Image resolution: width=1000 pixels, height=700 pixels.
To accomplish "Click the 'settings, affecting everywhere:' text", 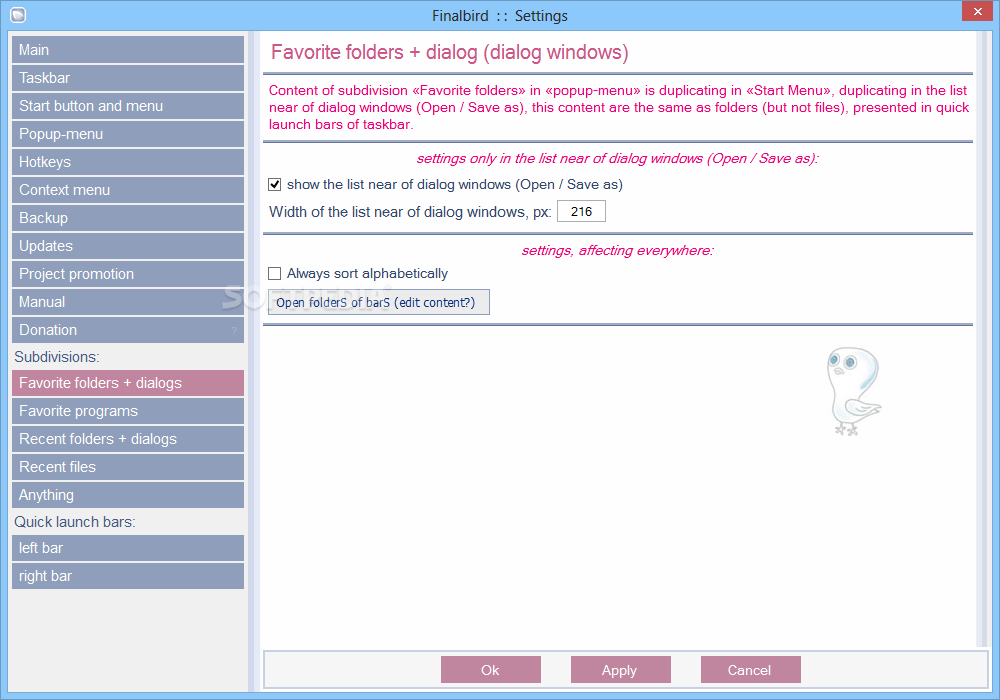I will coord(617,251).
